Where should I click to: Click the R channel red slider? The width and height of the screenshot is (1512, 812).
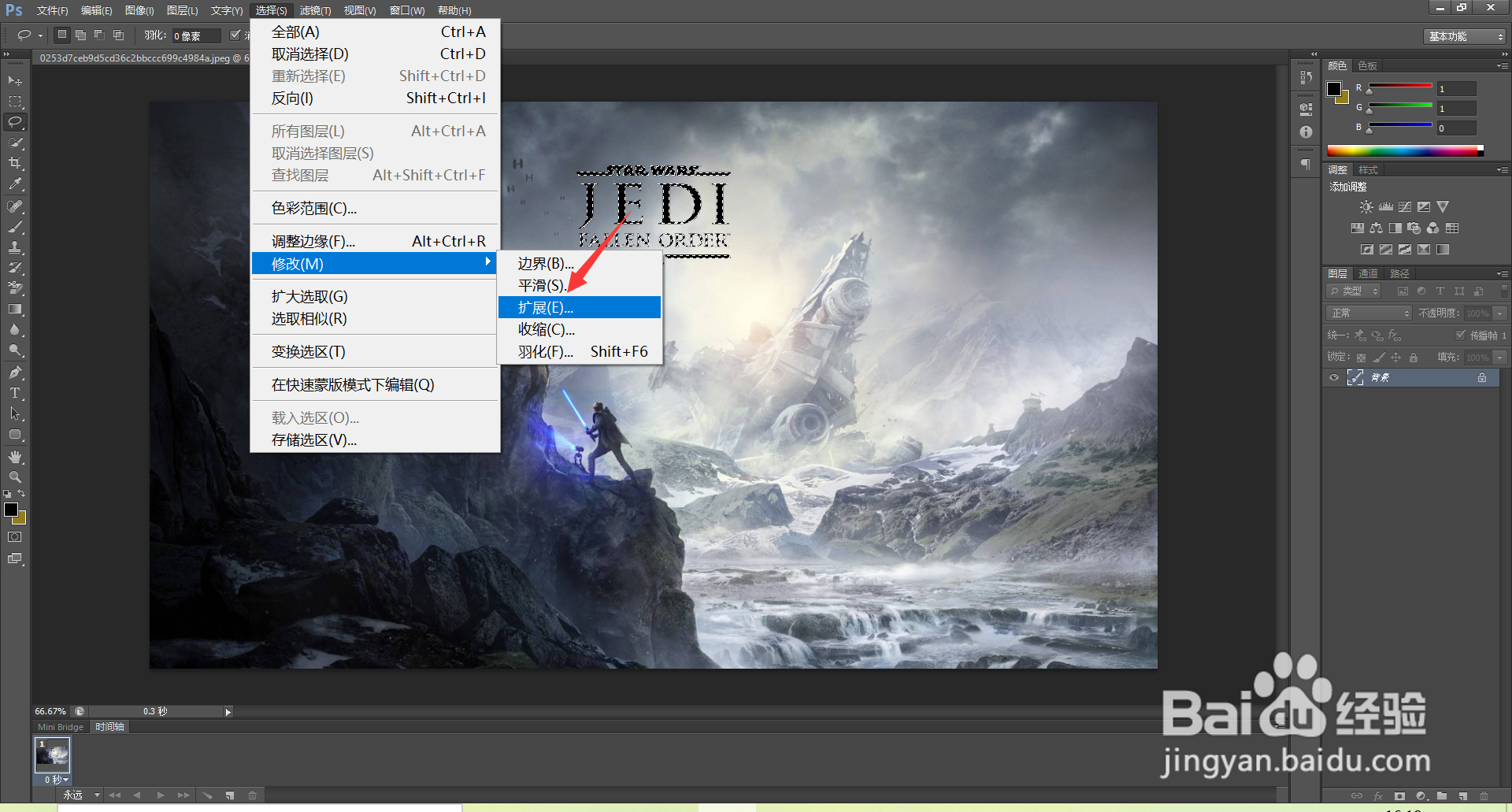[1400, 86]
